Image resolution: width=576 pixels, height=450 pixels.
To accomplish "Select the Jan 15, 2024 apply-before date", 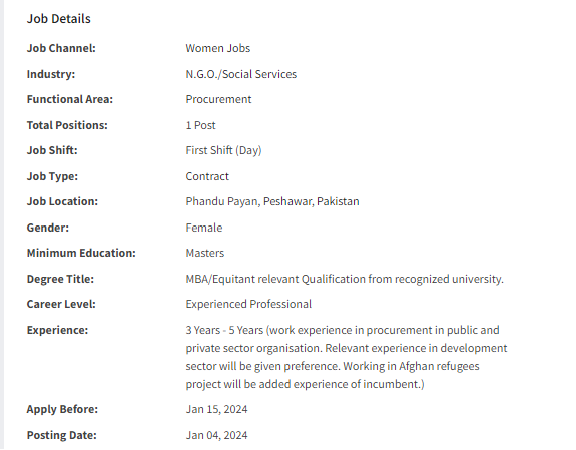I will pyautogui.click(x=216, y=409).
